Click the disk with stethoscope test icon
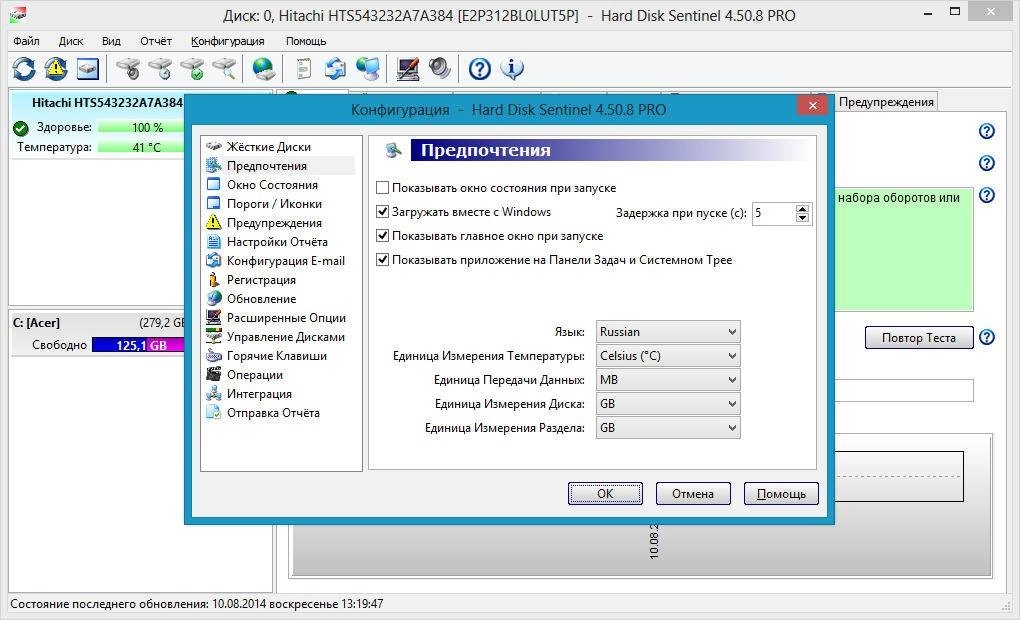 [128, 68]
